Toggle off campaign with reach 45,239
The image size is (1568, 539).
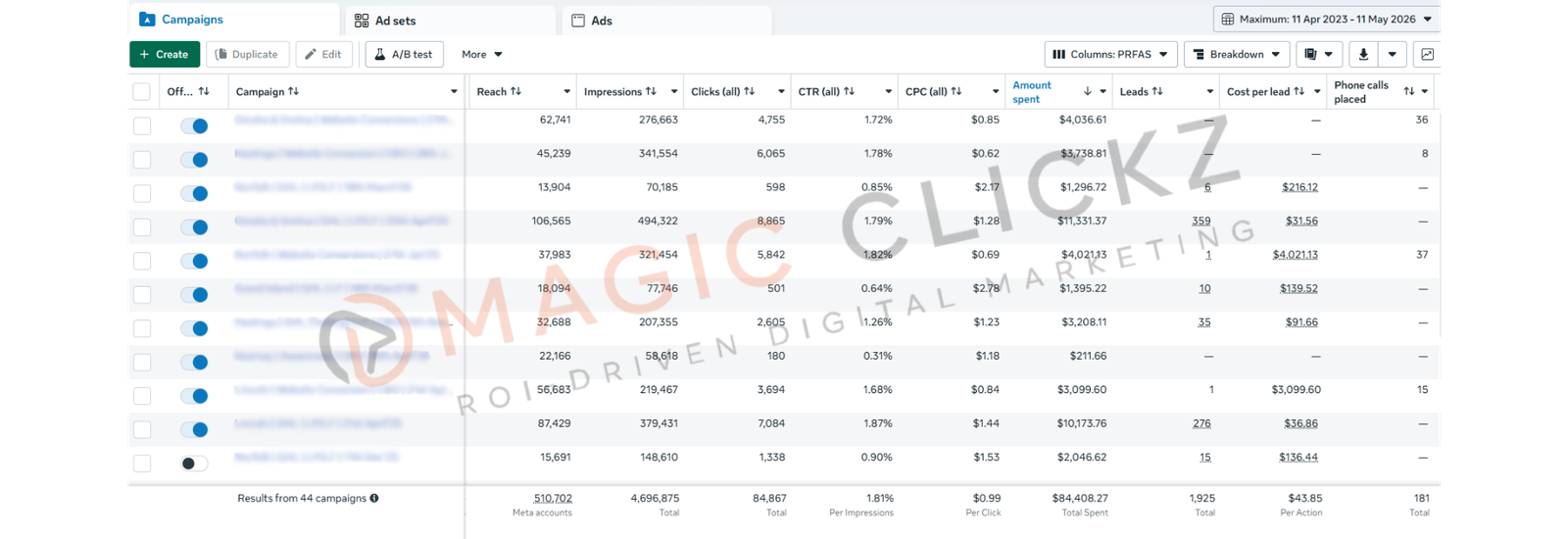click(x=194, y=160)
